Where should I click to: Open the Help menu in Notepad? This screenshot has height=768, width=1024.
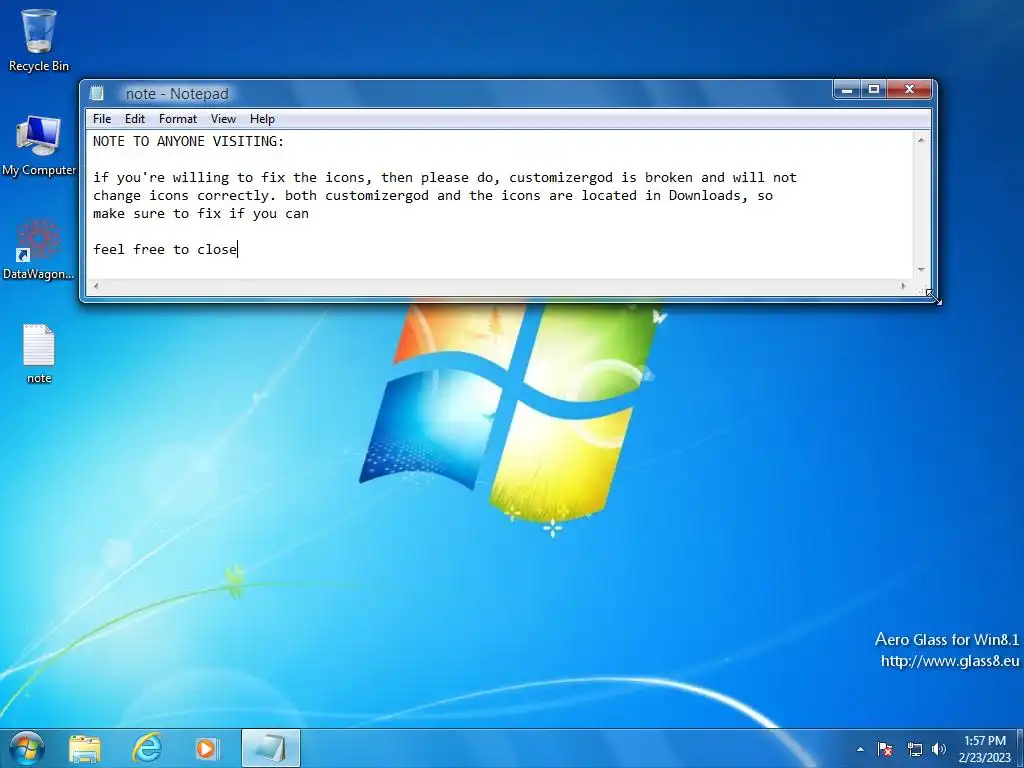point(262,119)
